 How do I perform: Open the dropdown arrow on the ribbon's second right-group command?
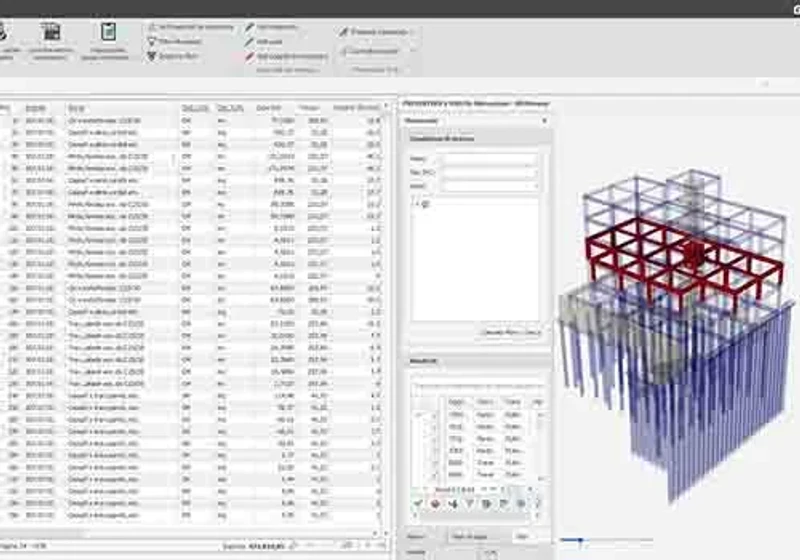point(413,51)
